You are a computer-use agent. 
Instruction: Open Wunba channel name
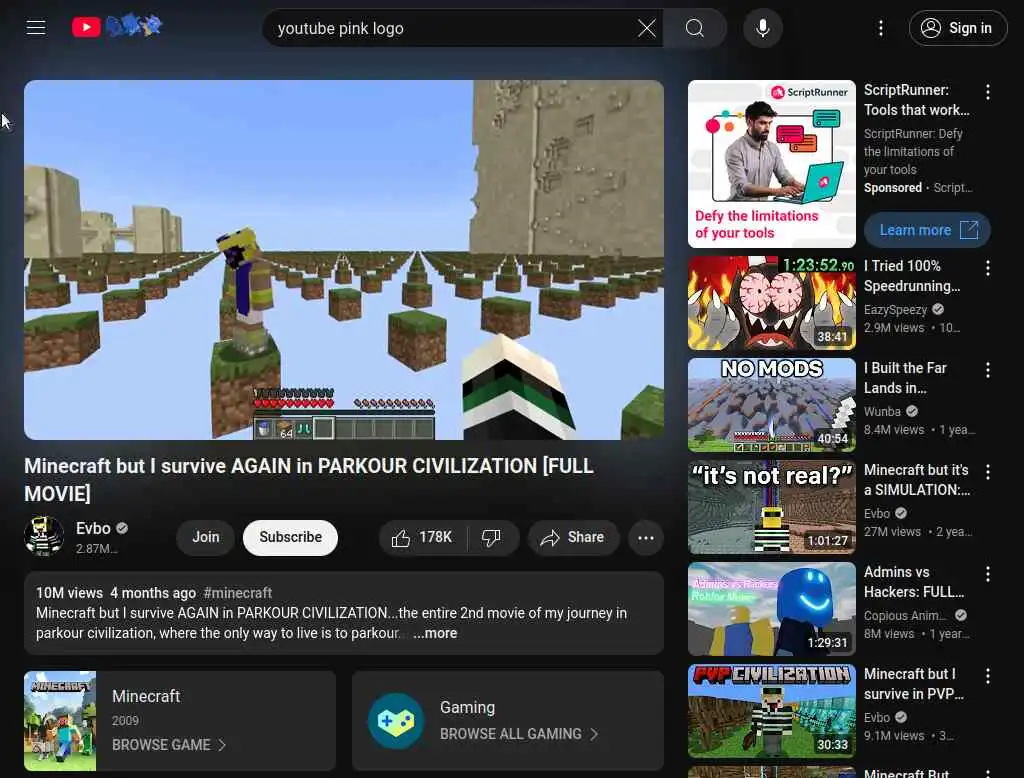tap(882, 412)
